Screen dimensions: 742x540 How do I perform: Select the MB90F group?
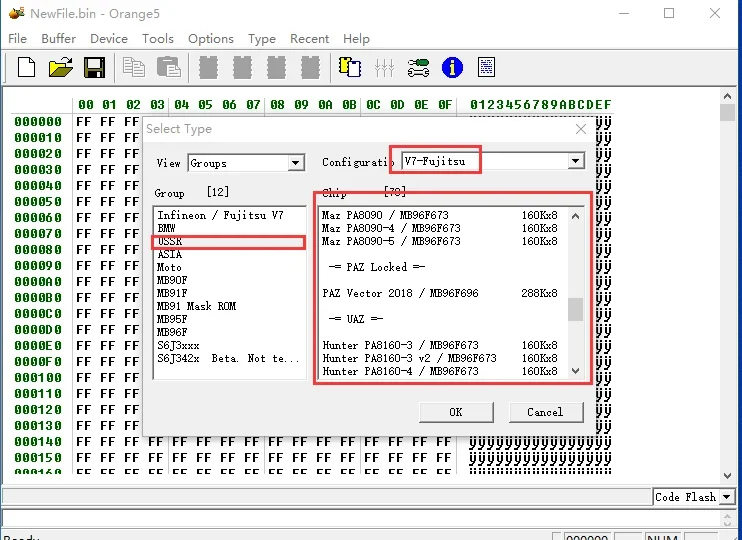230,280
